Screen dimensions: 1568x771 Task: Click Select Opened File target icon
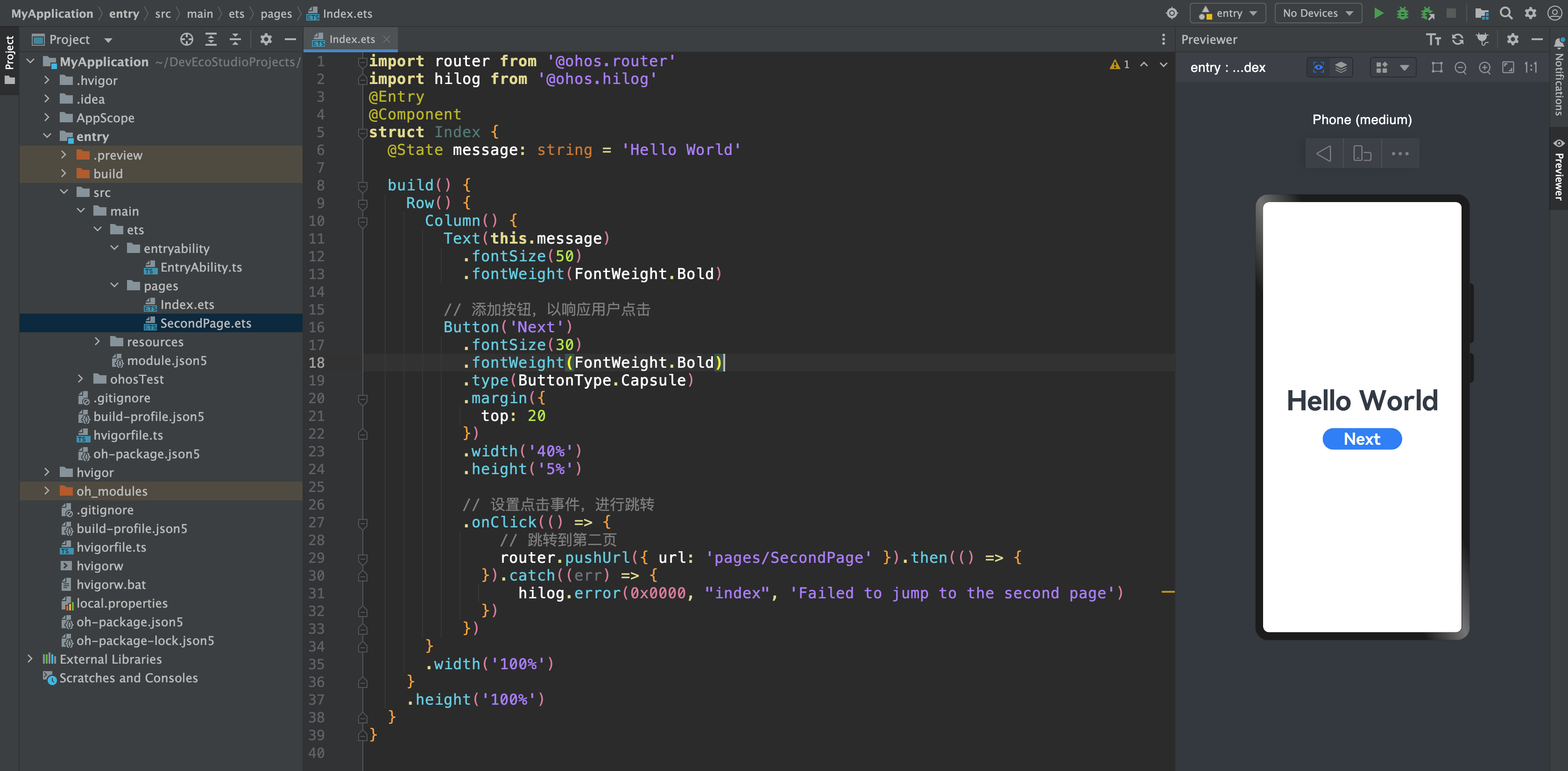point(186,40)
